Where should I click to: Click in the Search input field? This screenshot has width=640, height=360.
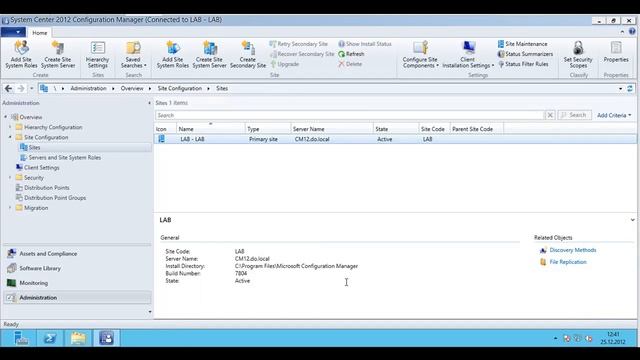coord(349,116)
